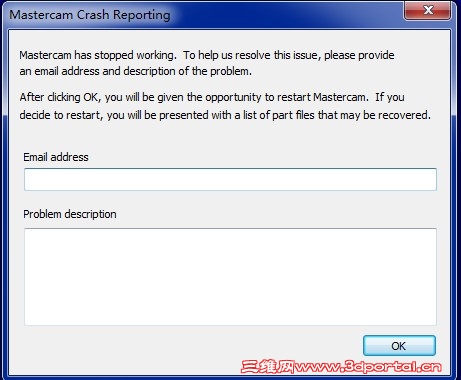Viewport: 461px width, 380px height.
Task: Select the 'Email address' label text
Action: pyautogui.click(x=56, y=157)
